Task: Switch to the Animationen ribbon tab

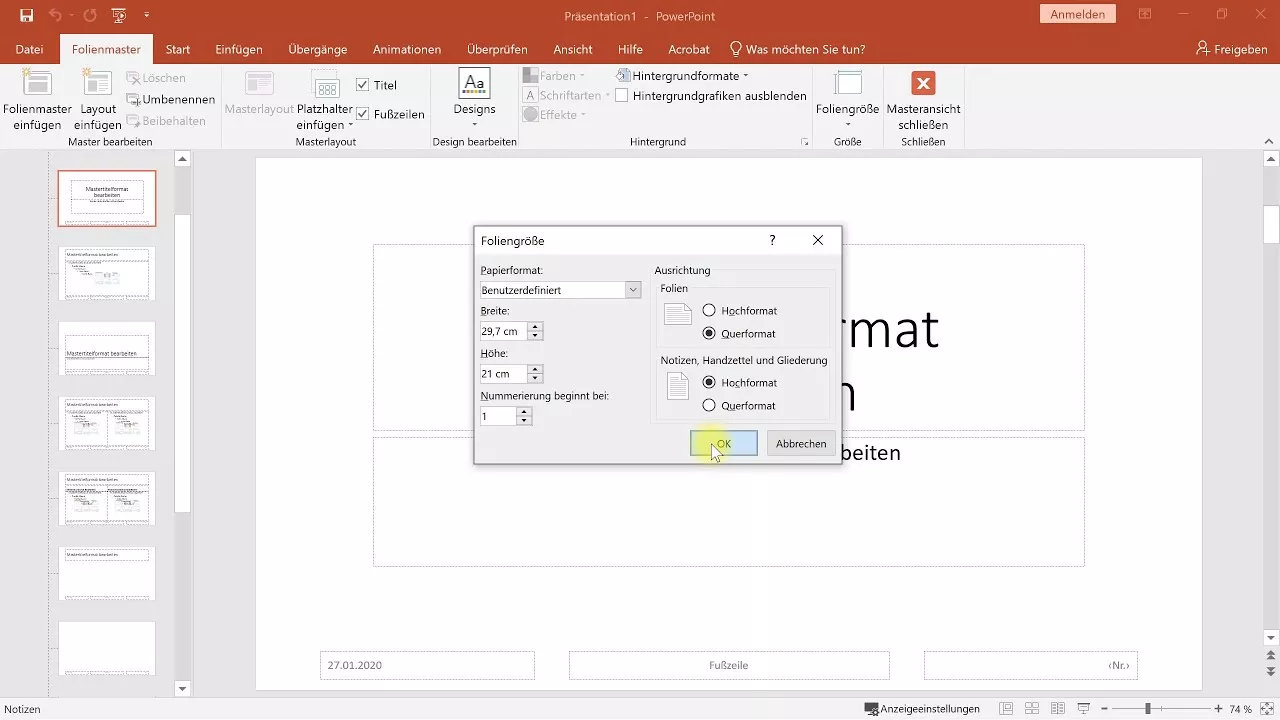Action: pos(406,48)
